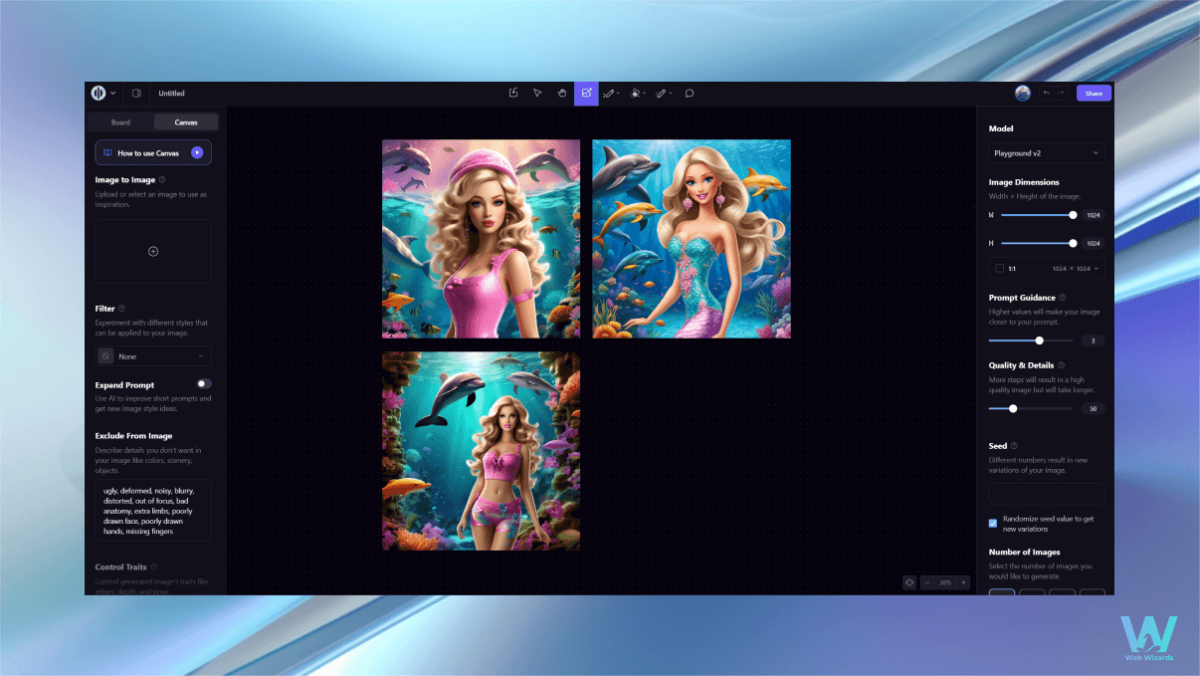Select image of girl in pink shorts

(x=481, y=450)
